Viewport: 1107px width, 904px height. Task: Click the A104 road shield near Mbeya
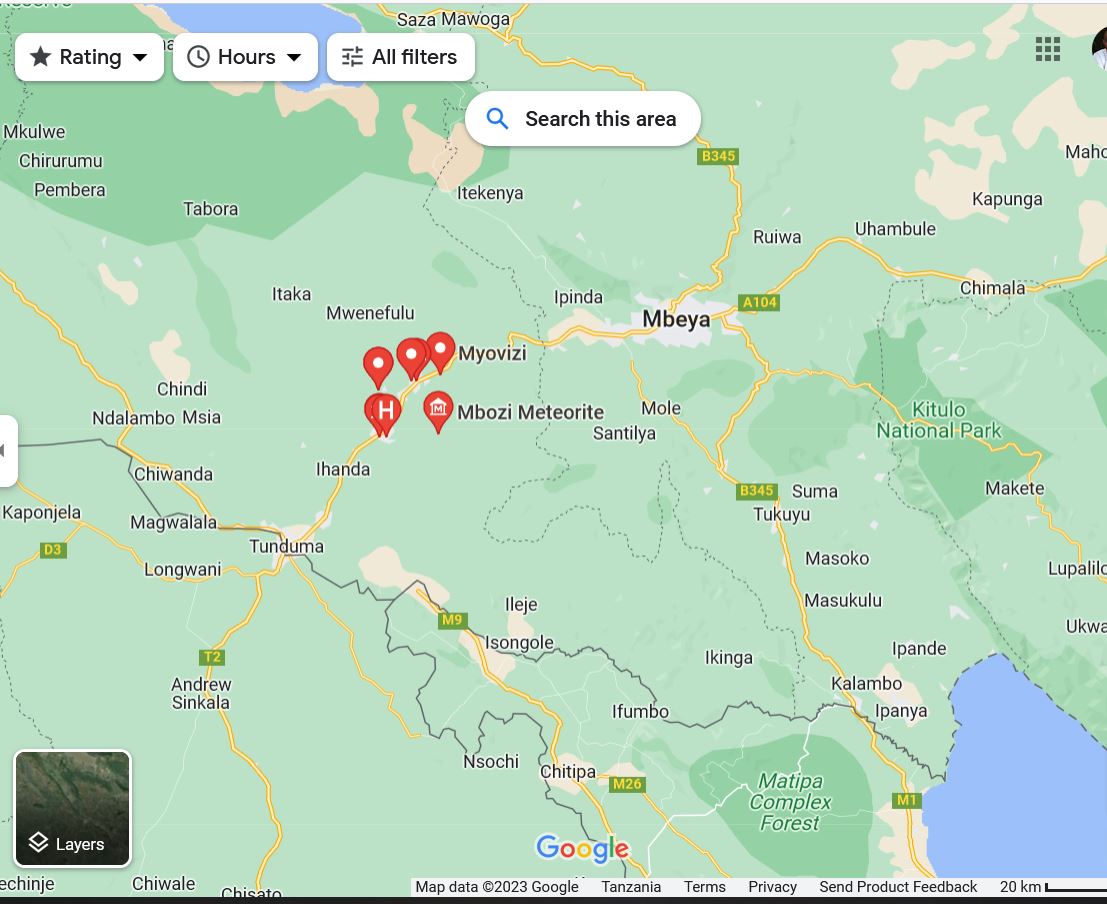759,302
